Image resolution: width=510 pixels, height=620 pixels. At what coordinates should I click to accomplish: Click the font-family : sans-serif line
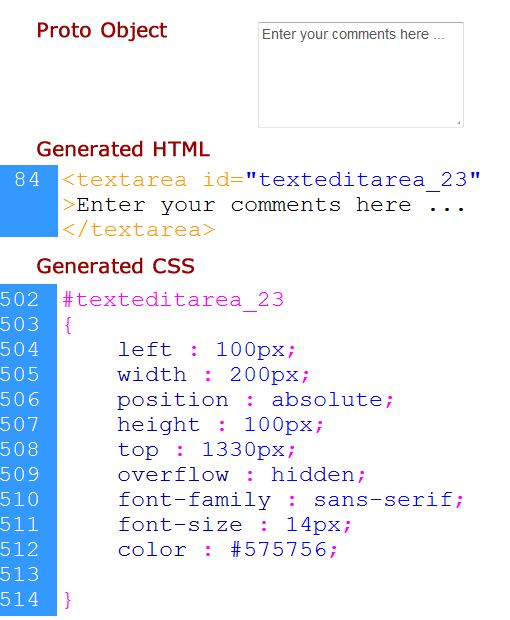pyautogui.click(x=291, y=500)
